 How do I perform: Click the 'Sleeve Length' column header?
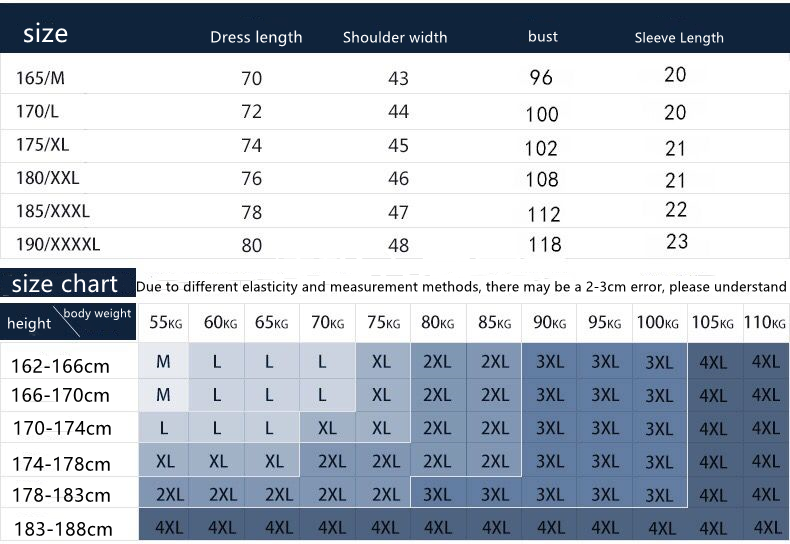click(x=679, y=38)
